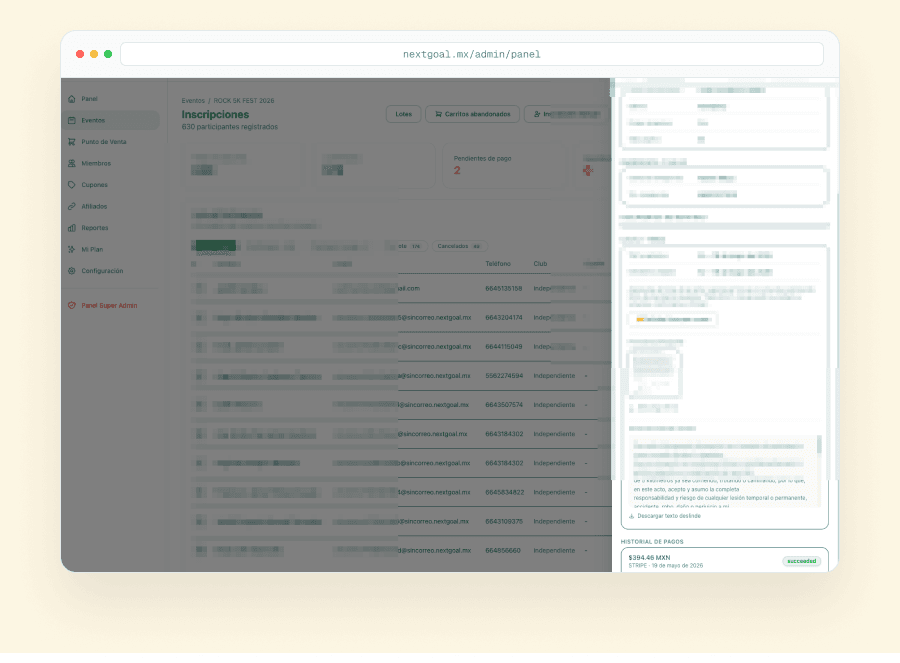Click phone number 6645834822
This screenshot has height=663, width=900.
[505, 493]
